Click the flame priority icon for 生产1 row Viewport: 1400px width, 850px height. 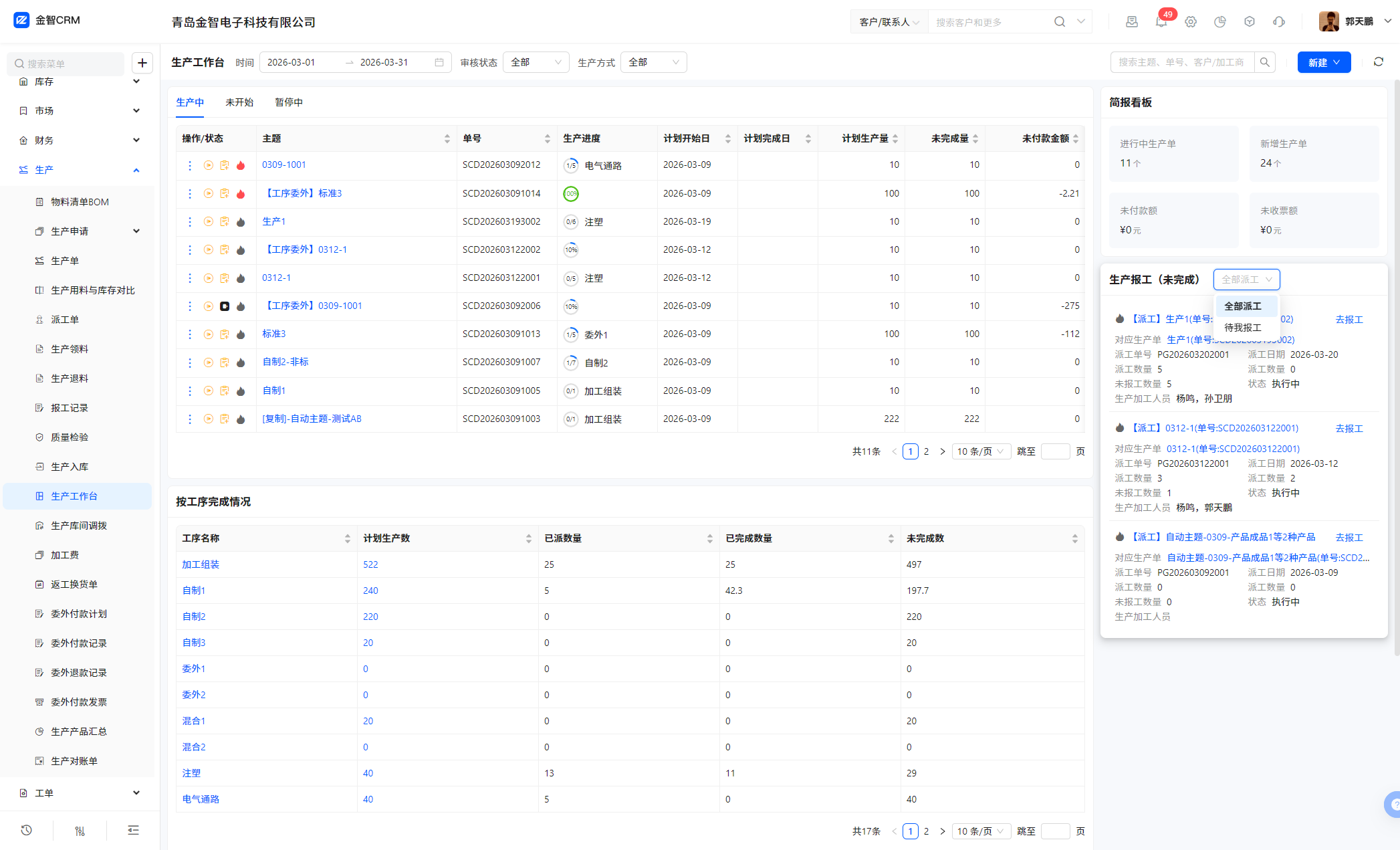pos(241,222)
